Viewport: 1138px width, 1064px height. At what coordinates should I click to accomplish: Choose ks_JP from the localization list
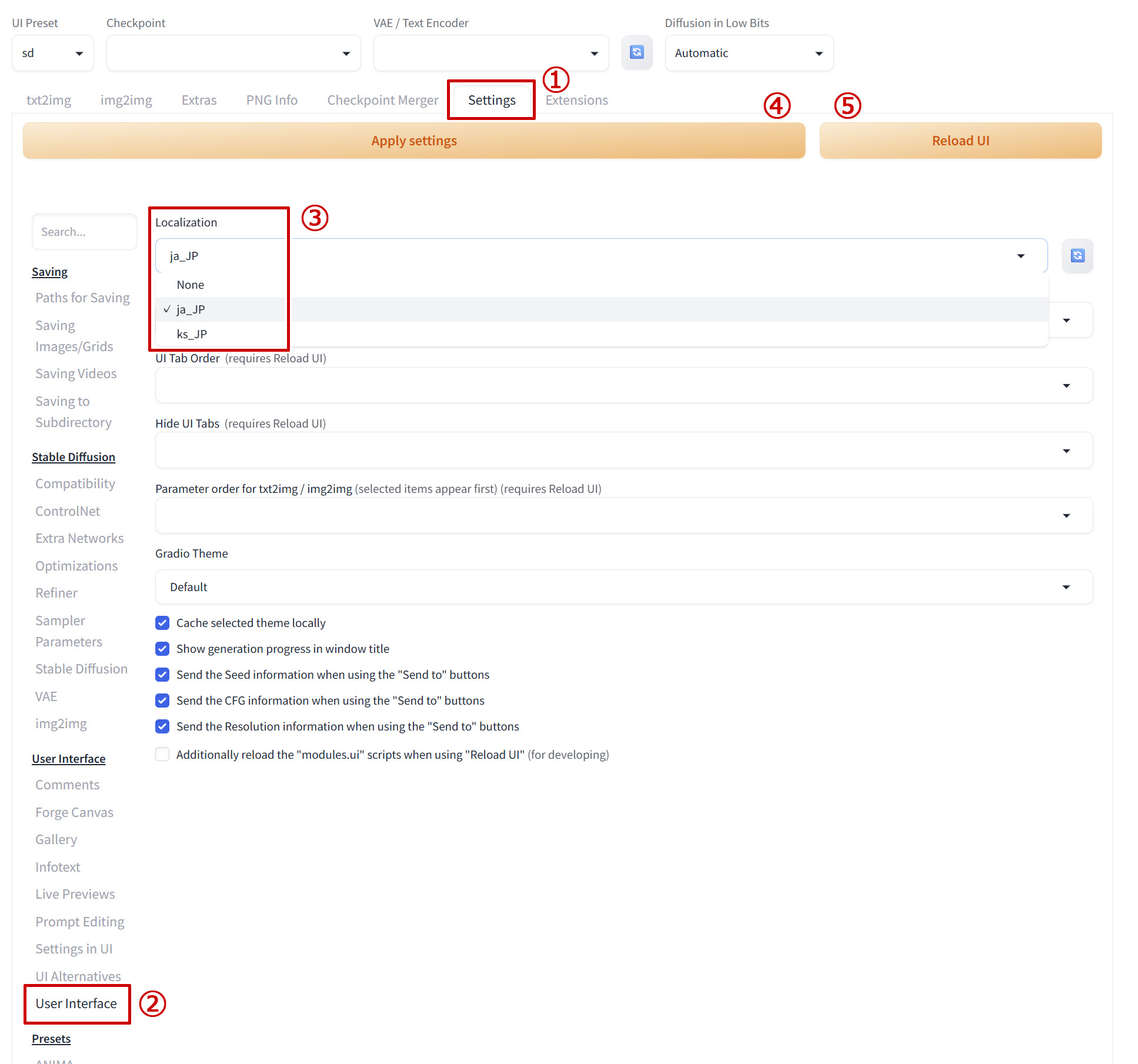[192, 334]
